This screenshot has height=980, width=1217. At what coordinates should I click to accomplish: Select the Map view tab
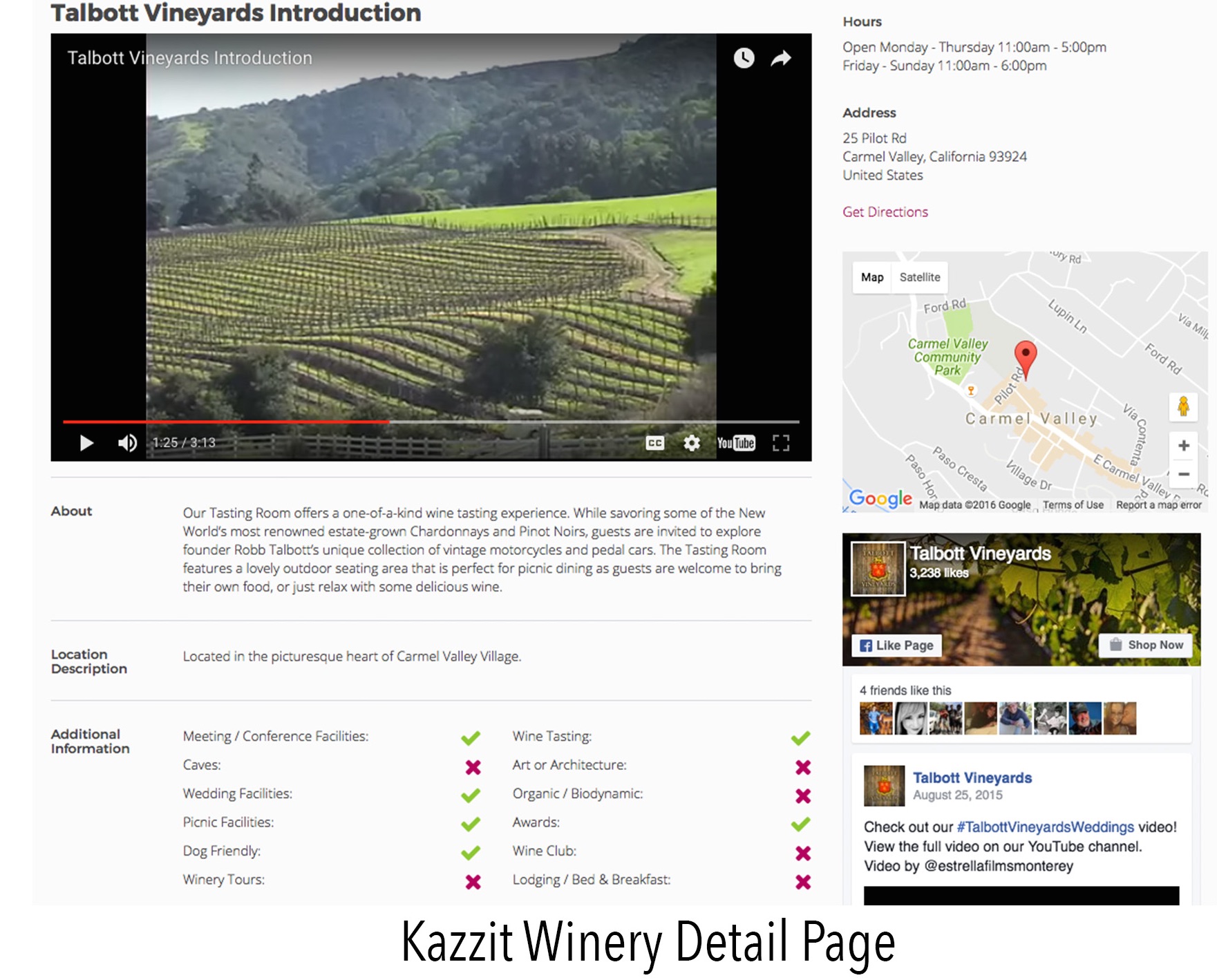click(872, 277)
